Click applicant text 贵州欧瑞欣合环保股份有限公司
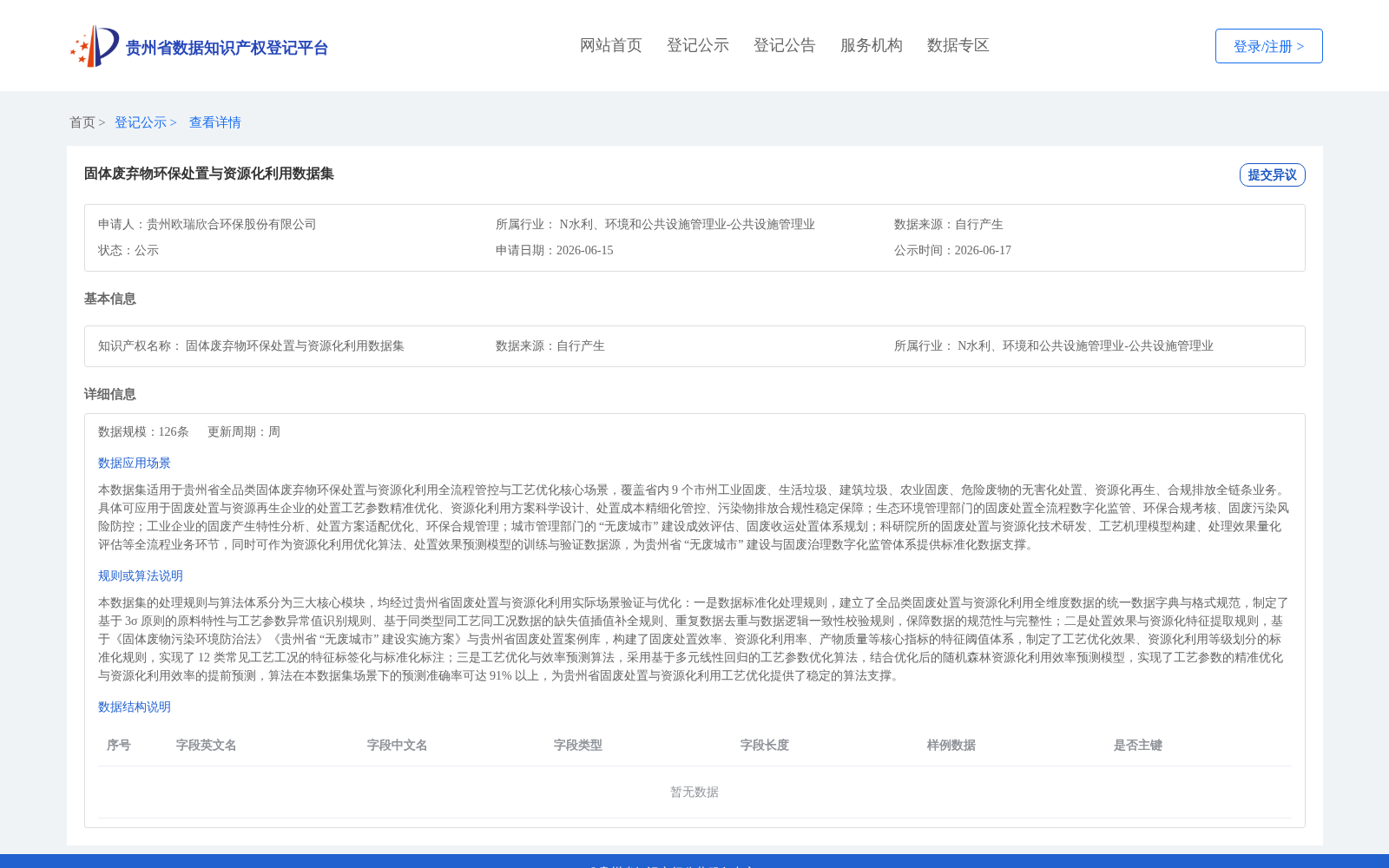This screenshot has height=868, width=1389. (x=232, y=224)
